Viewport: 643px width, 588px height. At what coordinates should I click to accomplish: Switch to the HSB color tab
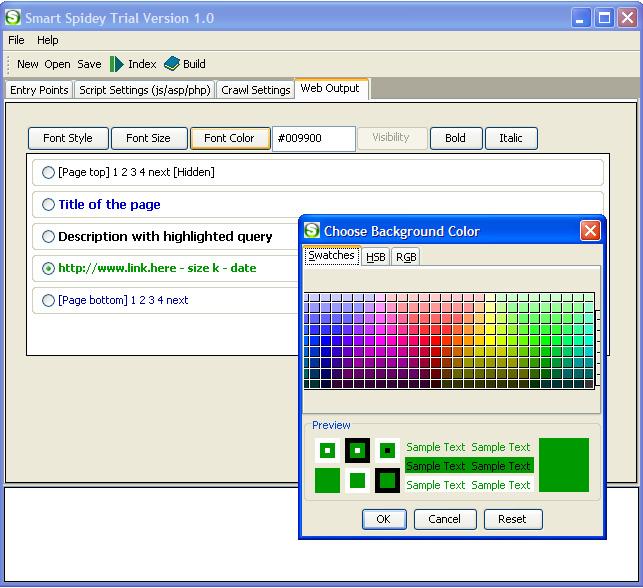tap(375, 257)
